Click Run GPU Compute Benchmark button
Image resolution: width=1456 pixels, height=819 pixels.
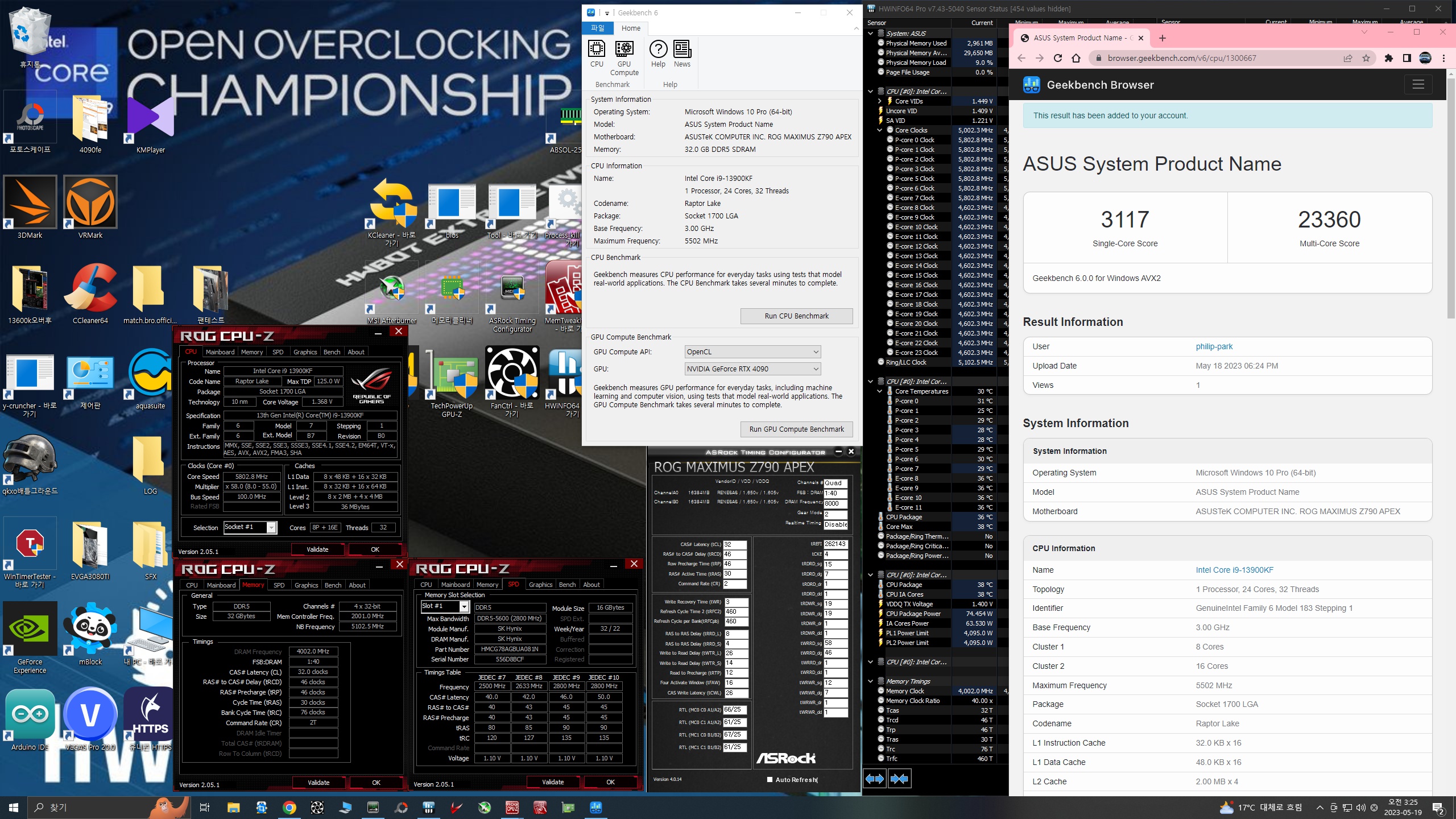click(x=796, y=429)
